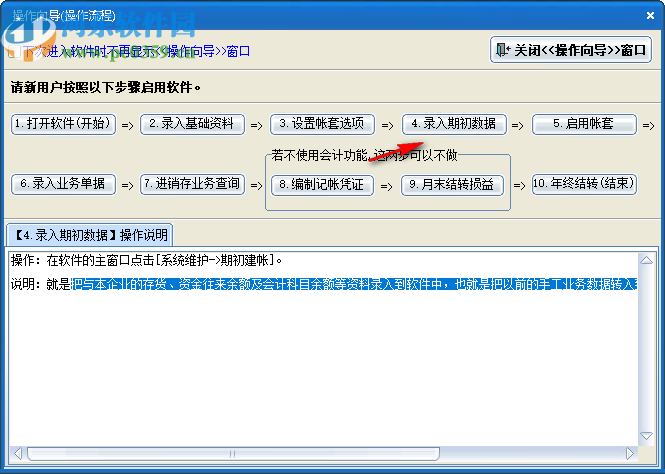Click the line 操作:在软件的主窗口点击[系统维护->期初建帐]
Screen dimensions: 665x474
click(x=146, y=260)
